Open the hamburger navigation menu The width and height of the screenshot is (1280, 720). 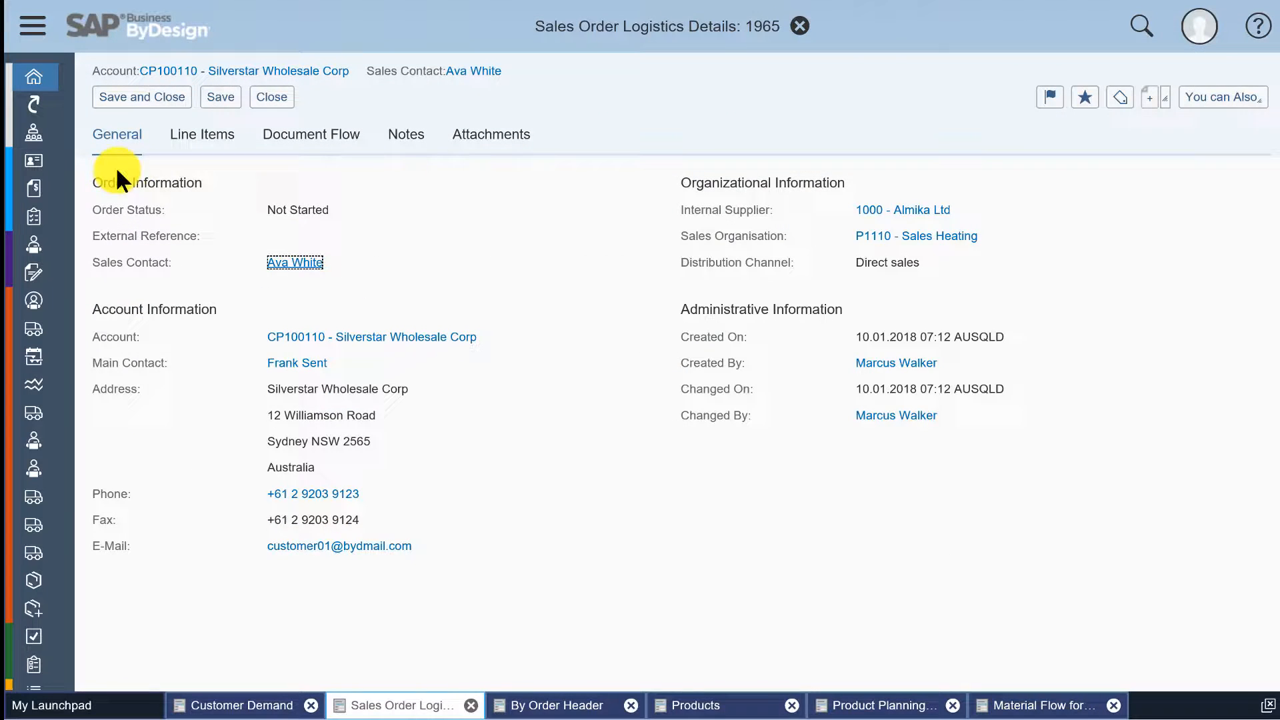[32, 26]
